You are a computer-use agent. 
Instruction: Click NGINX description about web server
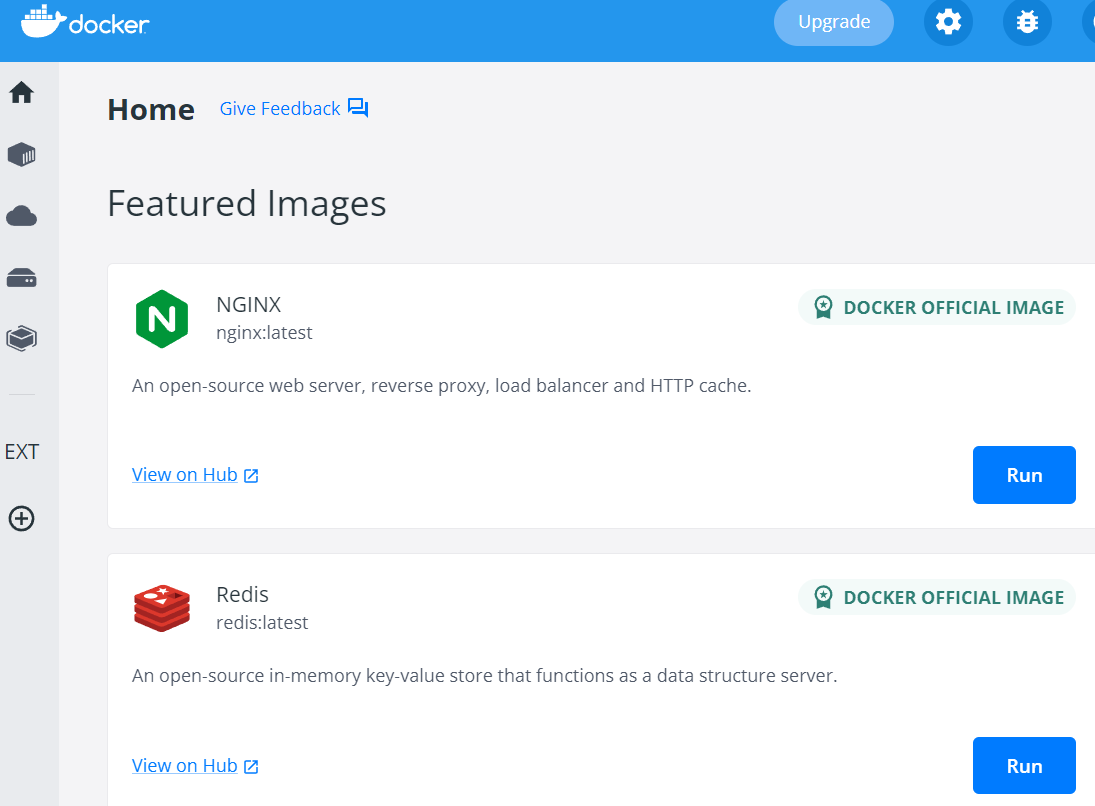coord(441,386)
